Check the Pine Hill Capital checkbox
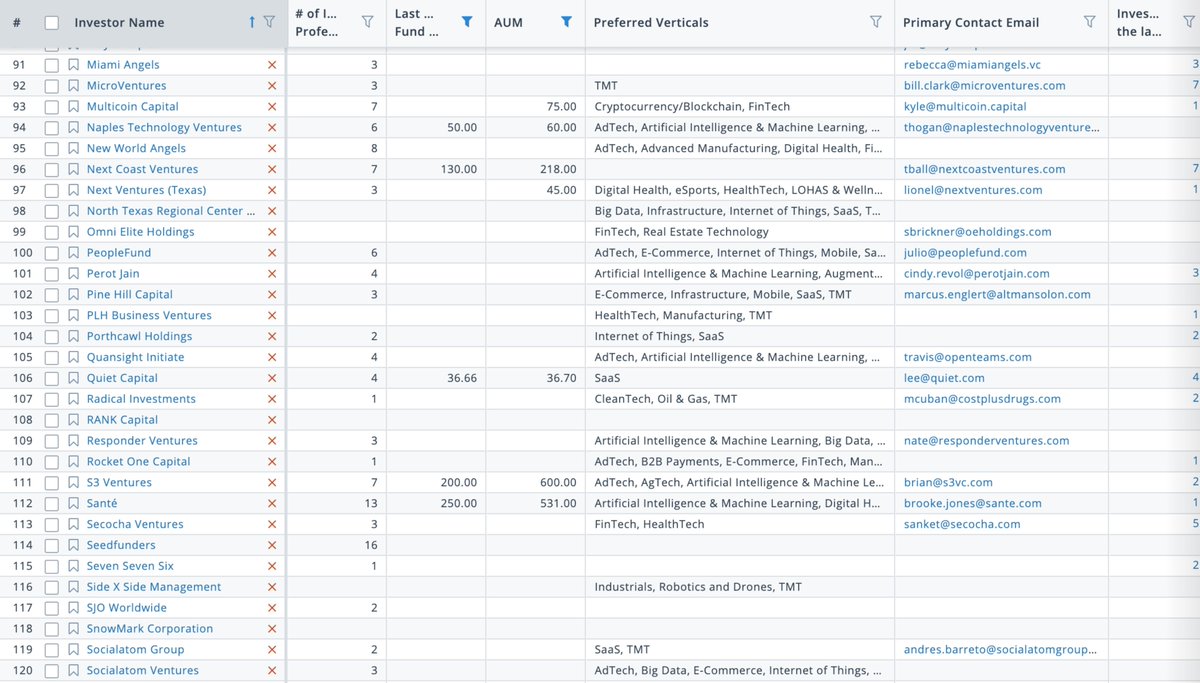Image resolution: width=1200 pixels, height=683 pixels. pyautogui.click(x=52, y=295)
